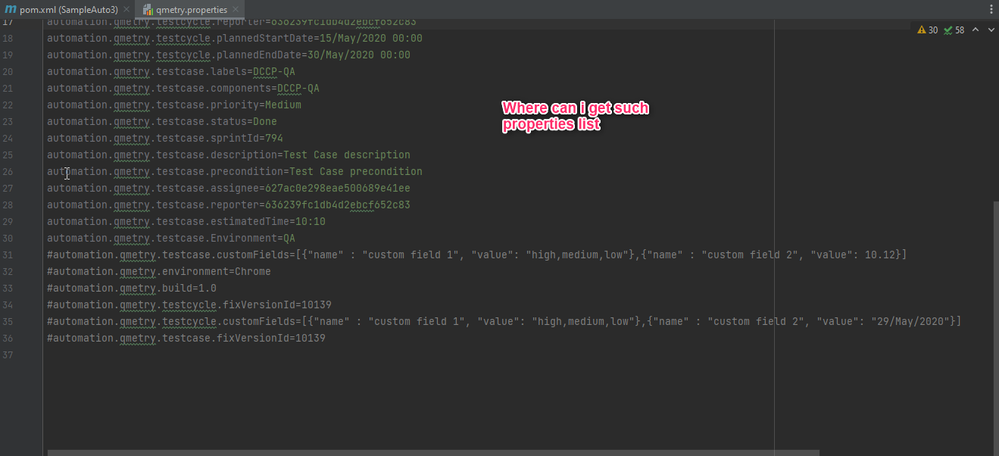Click the testcase.assignee line

229,188
